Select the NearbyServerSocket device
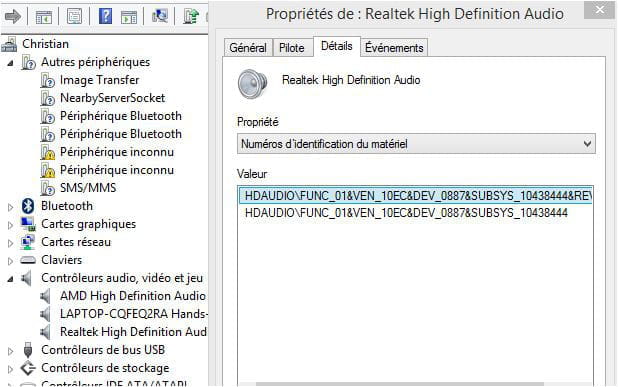The image size is (618, 387). click(112, 98)
